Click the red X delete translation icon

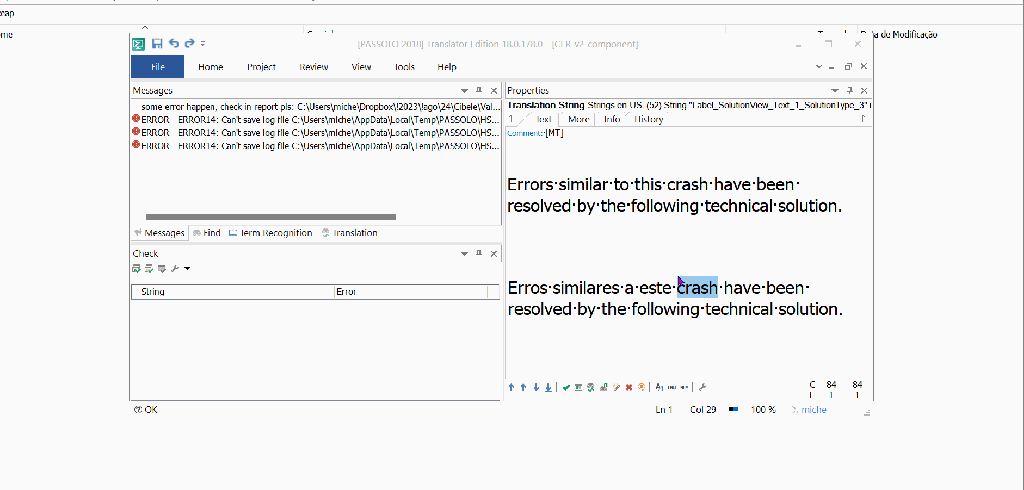pyautogui.click(x=629, y=387)
